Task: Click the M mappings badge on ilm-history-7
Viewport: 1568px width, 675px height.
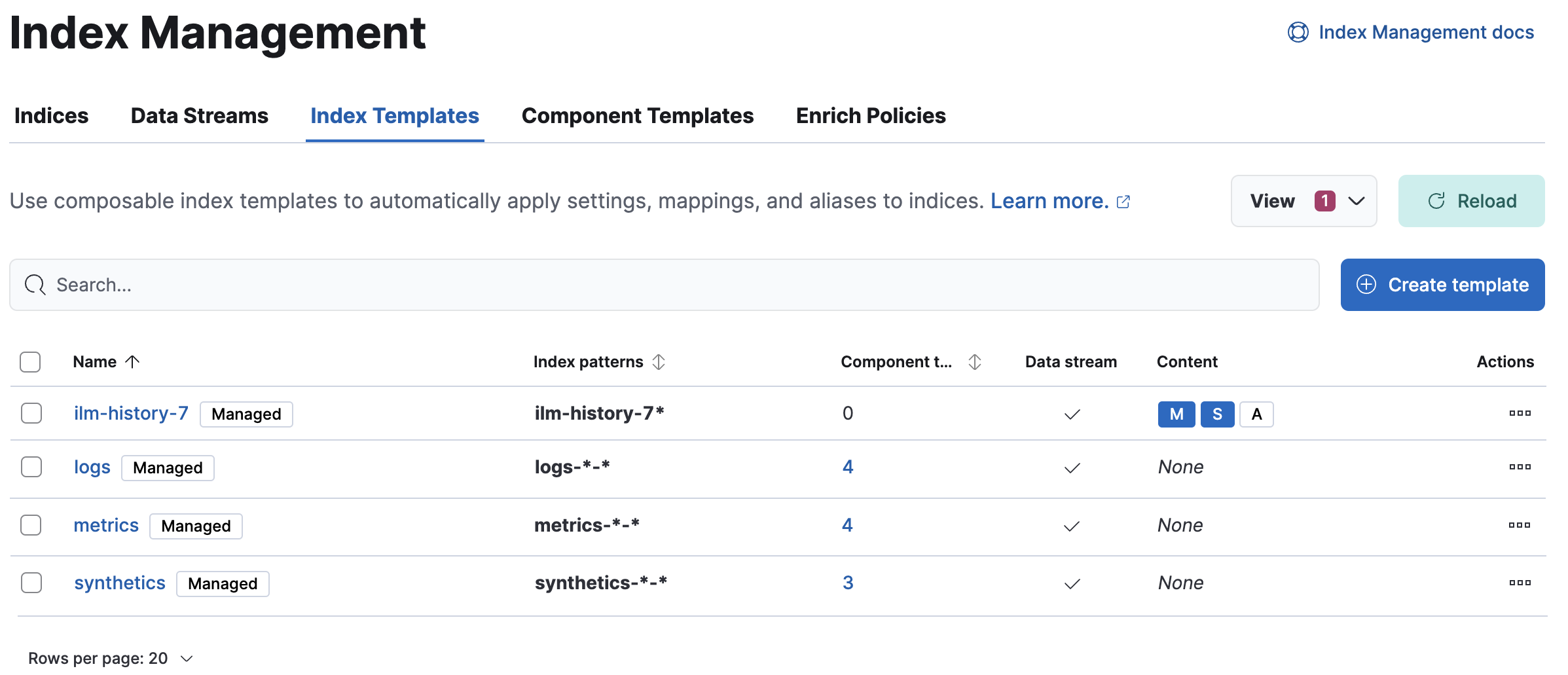Action: (1176, 414)
